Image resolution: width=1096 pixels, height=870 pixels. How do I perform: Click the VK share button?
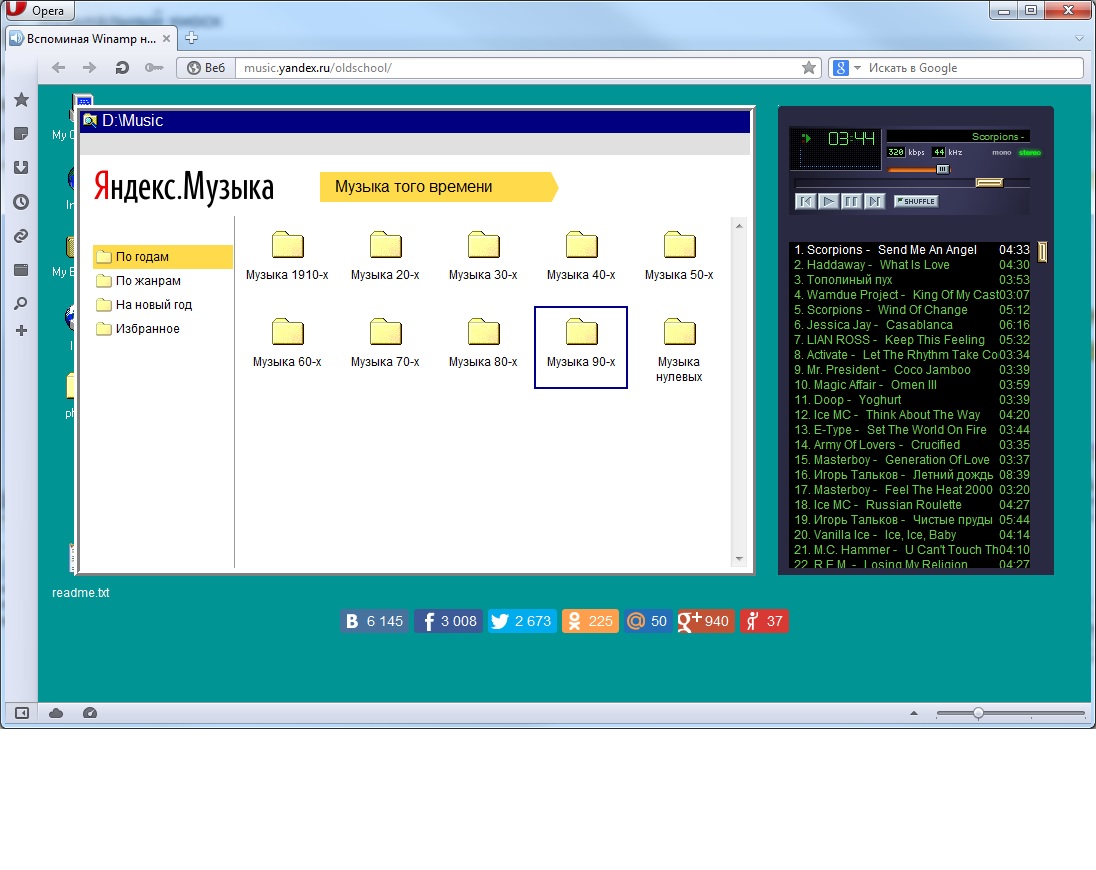click(374, 621)
